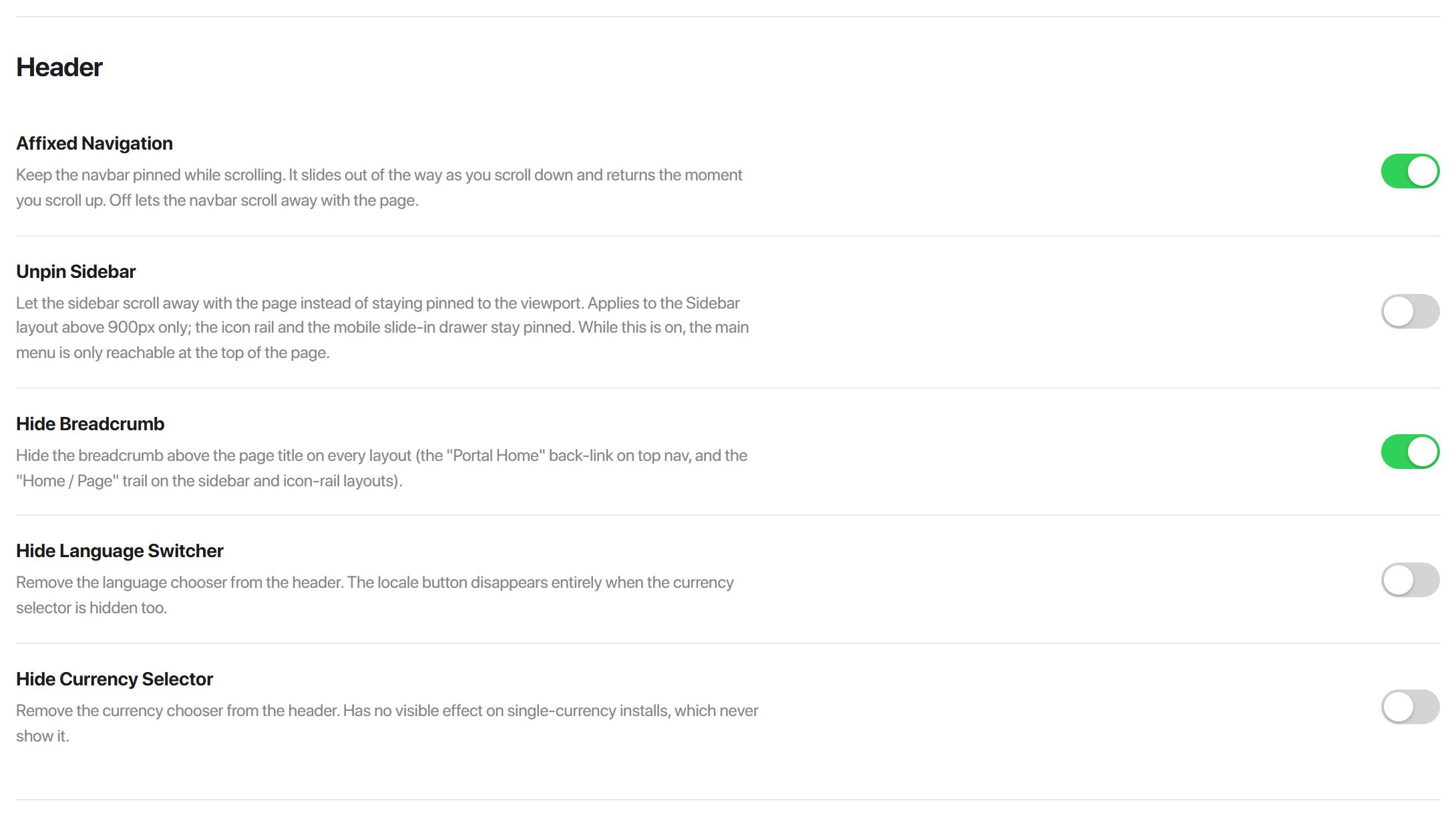Click the Hide Currency Selector title
Image resolution: width=1456 pixels, height=815 pixels.
pos(114,679)
